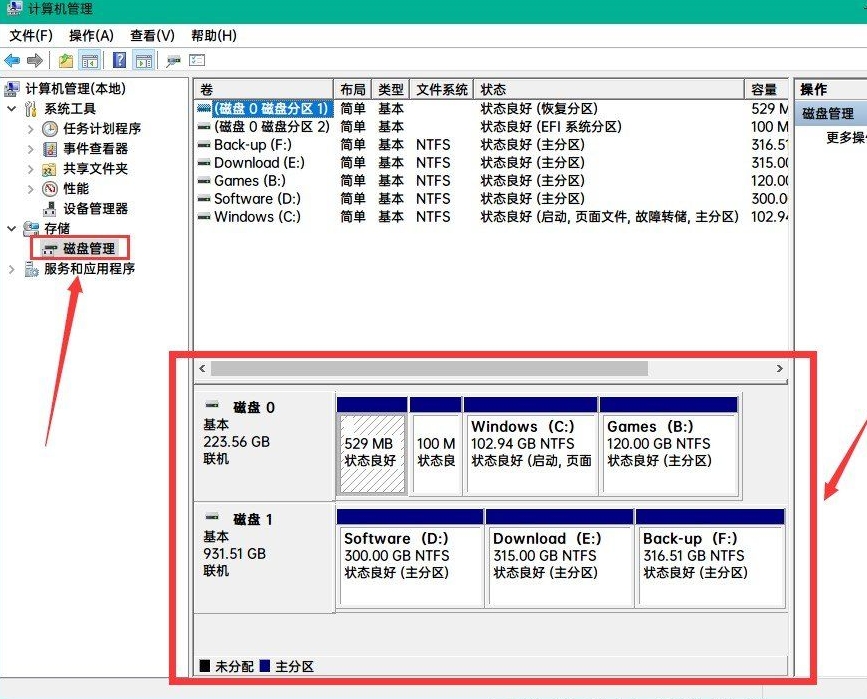The height and width of the screenshot is (699, 867).
Task: Click the Properties checklist toolbar icon
Action: 197,60
